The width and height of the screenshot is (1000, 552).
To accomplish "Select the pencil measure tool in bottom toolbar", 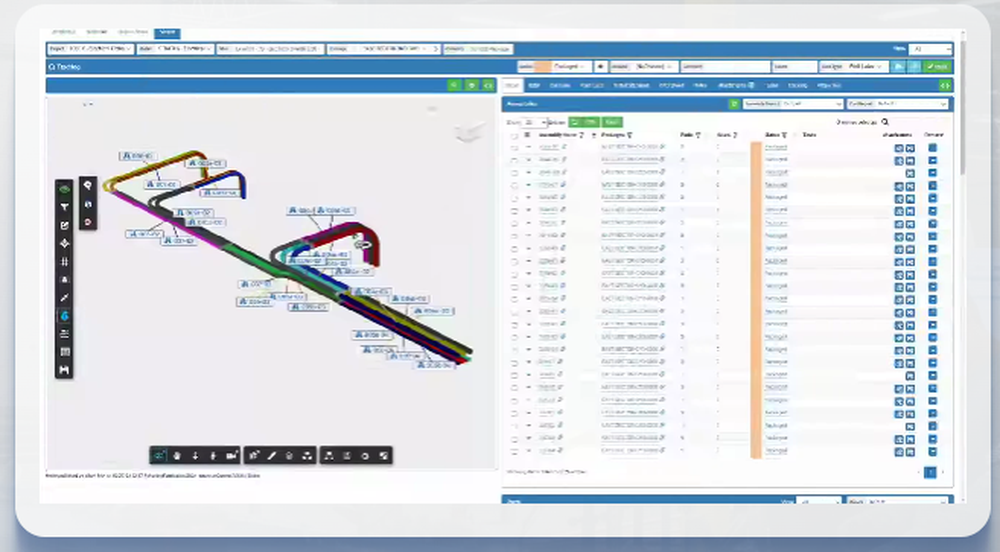I will [272, 455].
